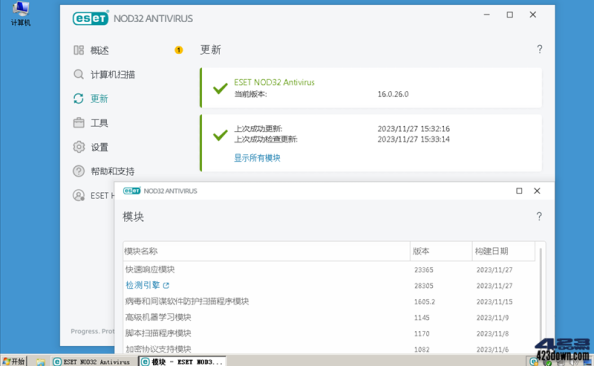Click the 模块 list vertical scrollbar
This screenshot has height=366, width=594.
coord(541,299)
